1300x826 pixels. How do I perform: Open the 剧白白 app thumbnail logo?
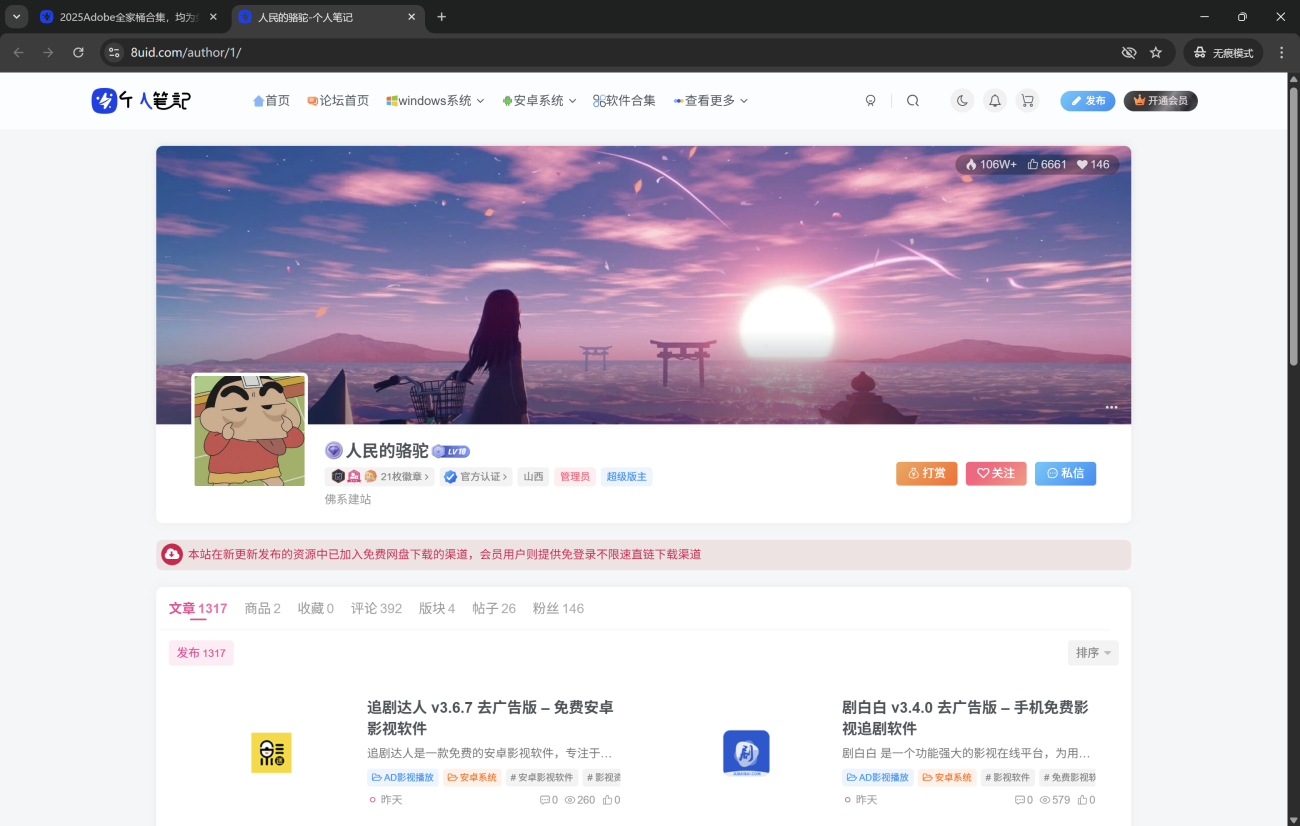click(746, 752)
